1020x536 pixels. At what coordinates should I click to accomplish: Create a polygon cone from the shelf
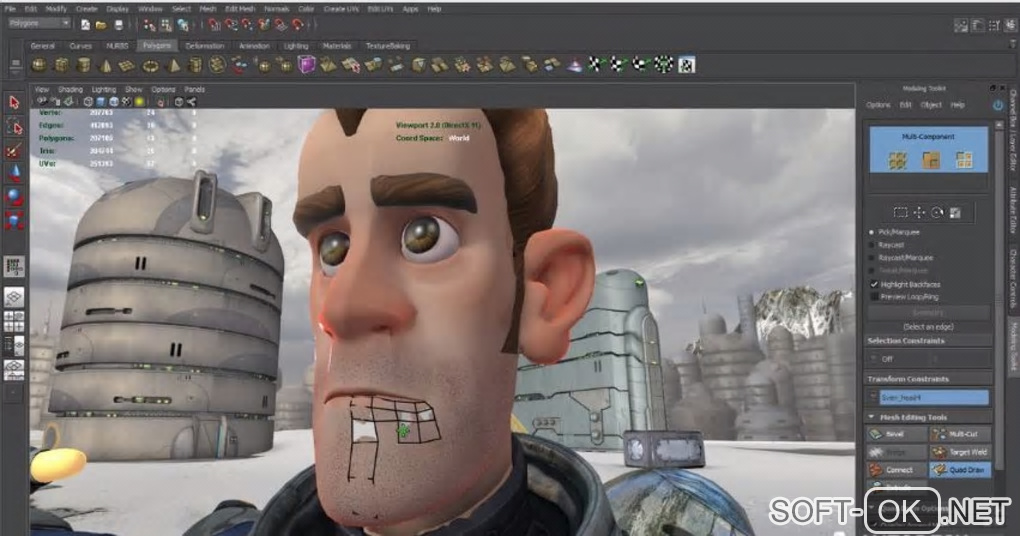(105, 65)
